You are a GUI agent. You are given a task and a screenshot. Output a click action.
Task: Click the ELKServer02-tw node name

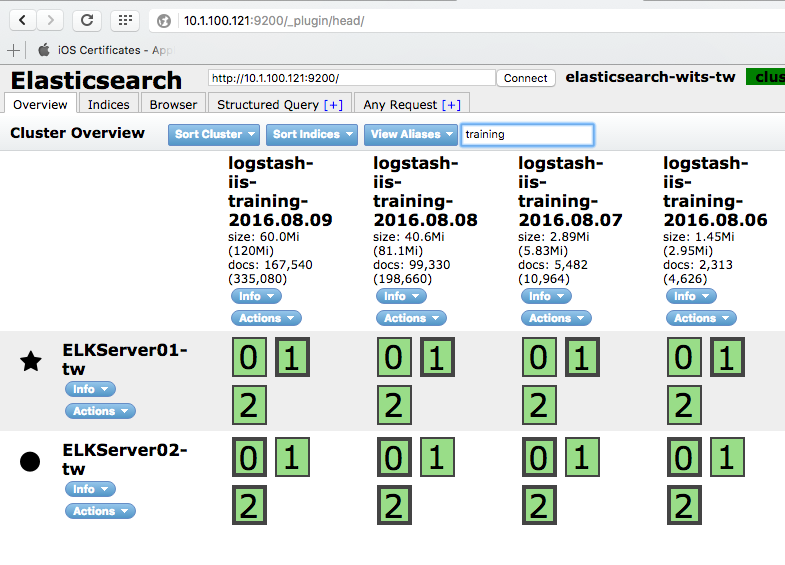[x=125, y=459]
